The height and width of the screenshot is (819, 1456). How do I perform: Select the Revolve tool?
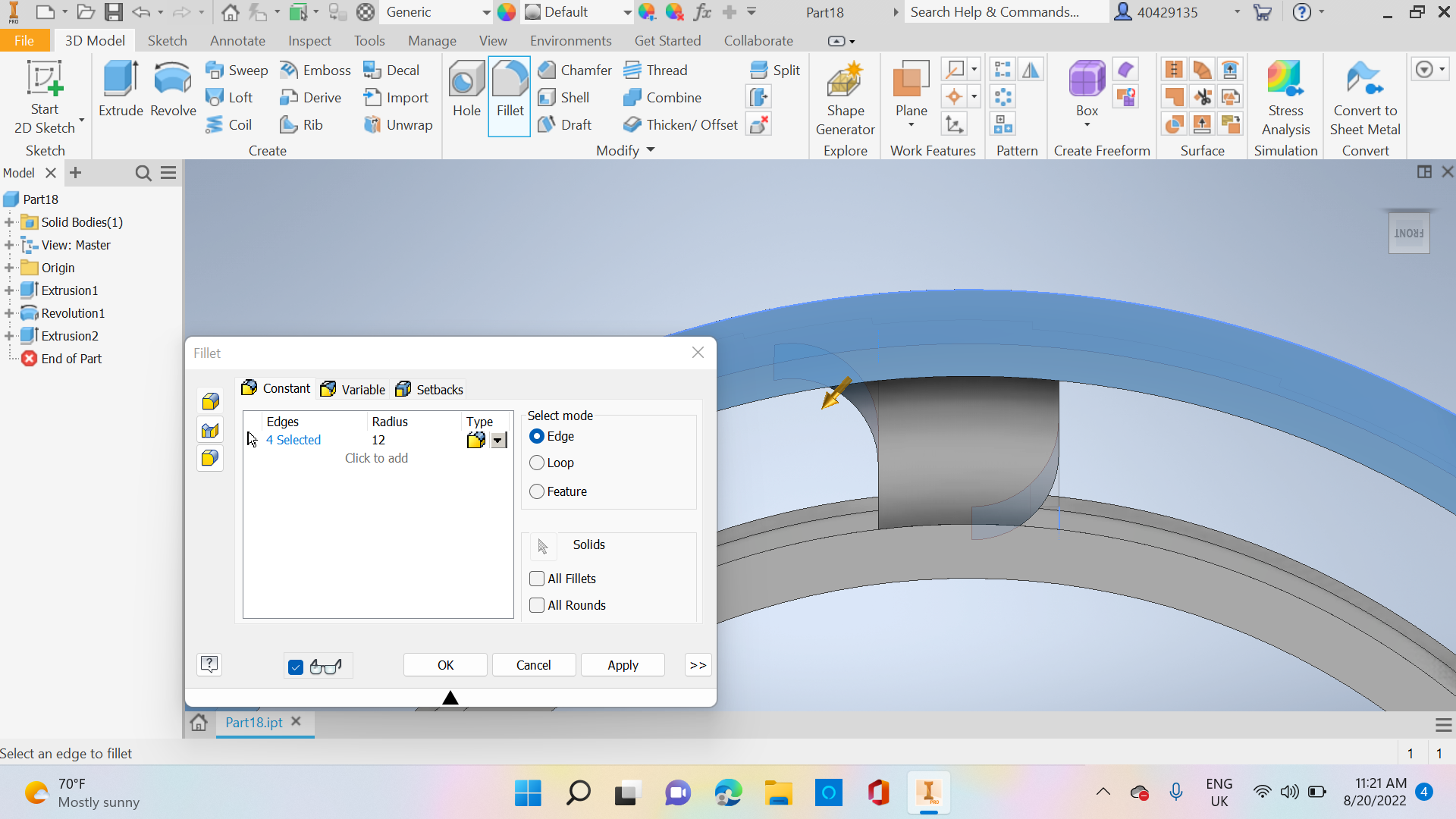(x=173, y=80)
